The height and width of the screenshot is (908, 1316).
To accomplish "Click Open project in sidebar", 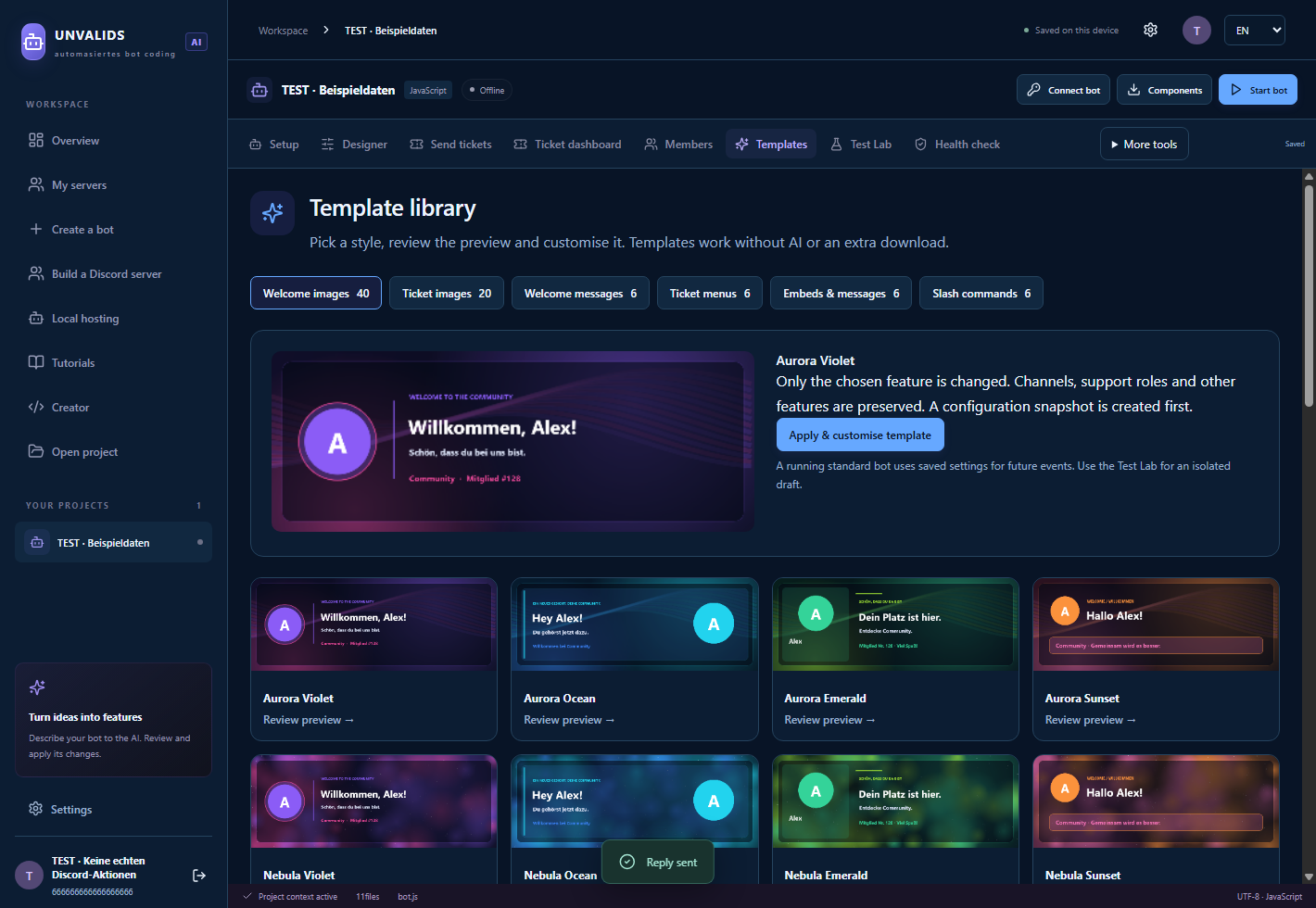I will [113, 452].
